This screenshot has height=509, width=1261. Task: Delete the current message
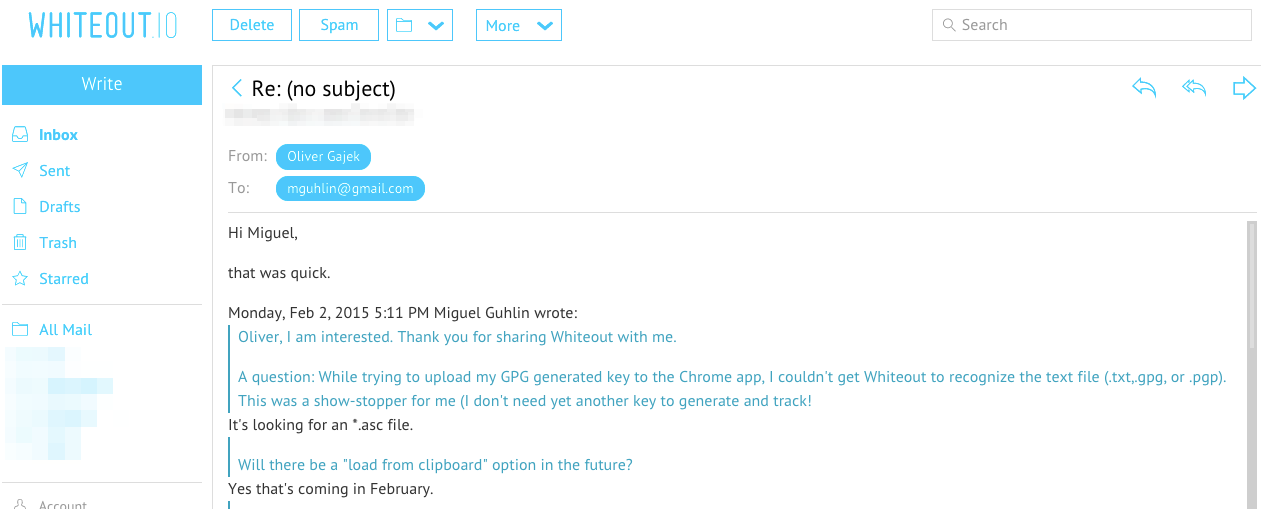(252, 26)
